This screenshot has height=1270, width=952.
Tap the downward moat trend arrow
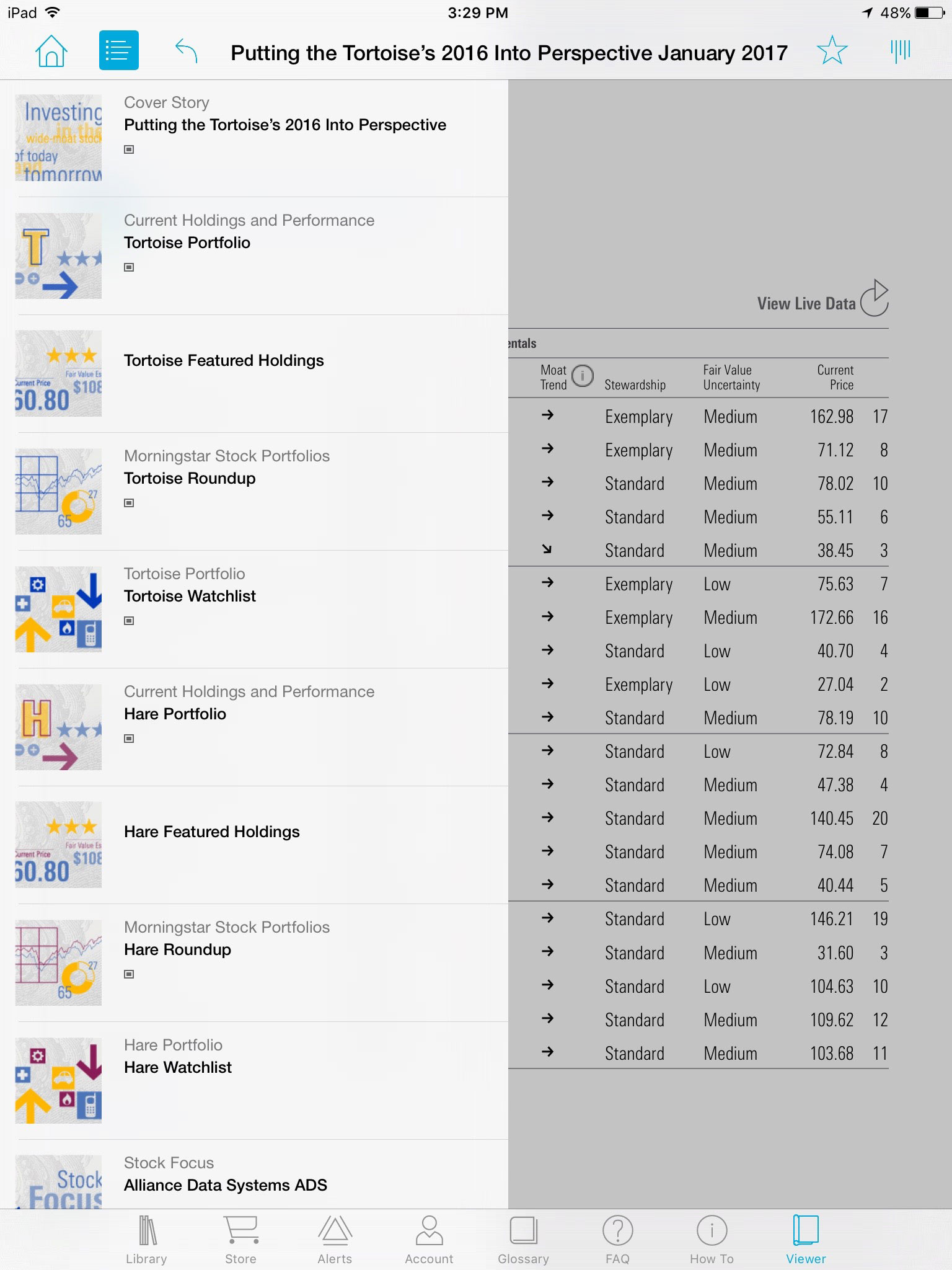(547, 549)
